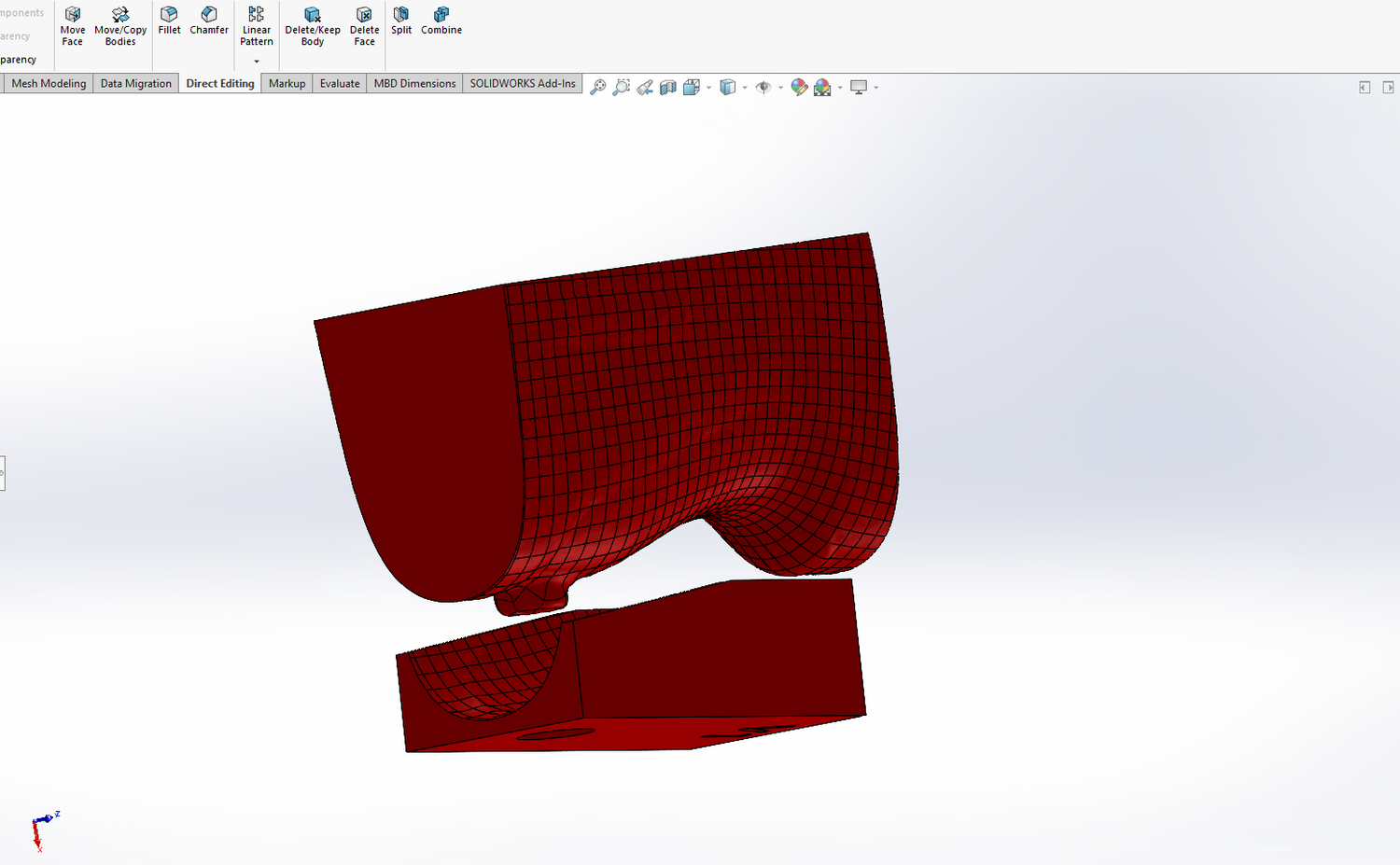
Task: Select the Fillet tool
Action: [x=169, y=21]
